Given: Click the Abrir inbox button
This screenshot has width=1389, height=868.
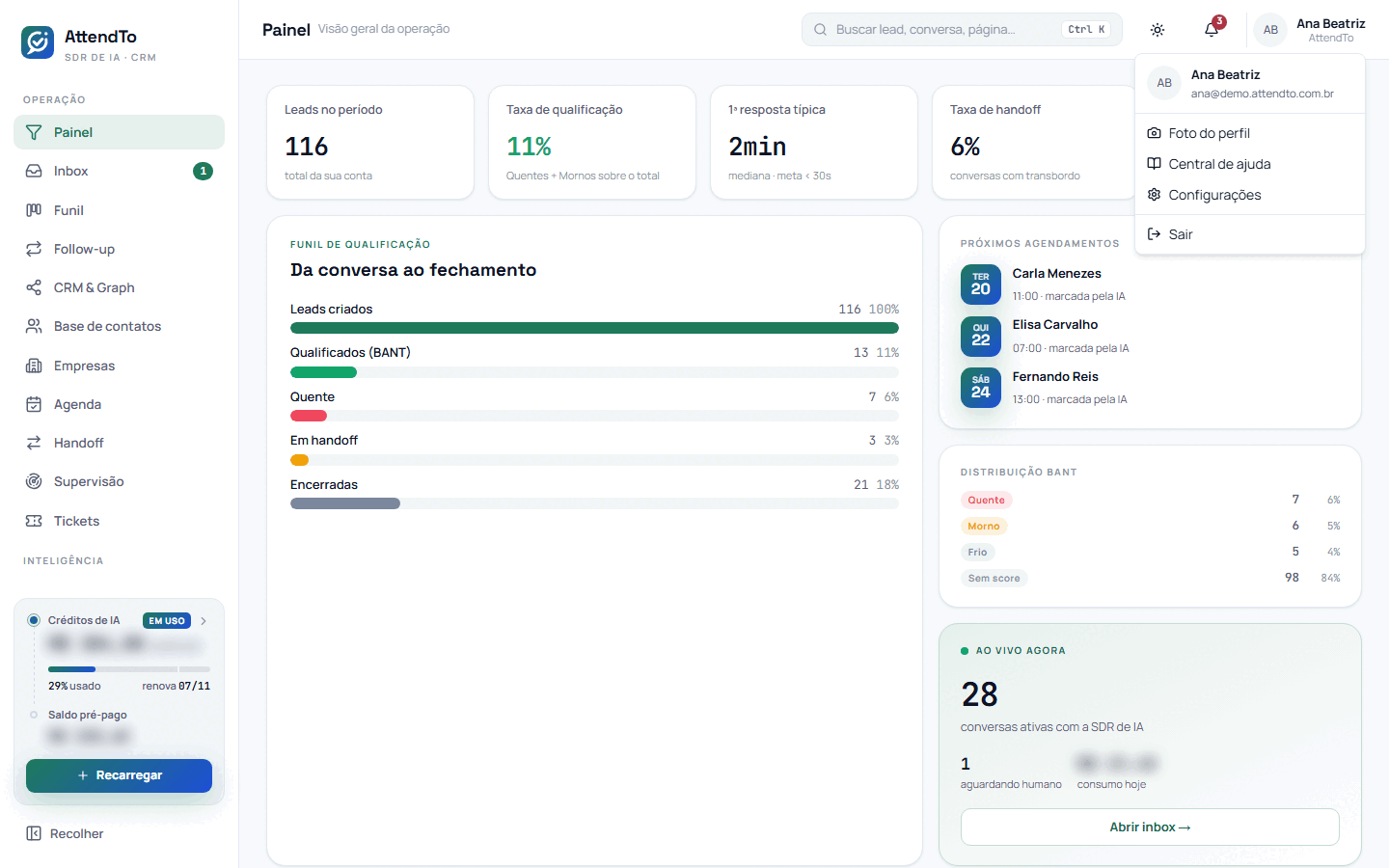Looking at the screenshot, I should (x=1150, y=827).
